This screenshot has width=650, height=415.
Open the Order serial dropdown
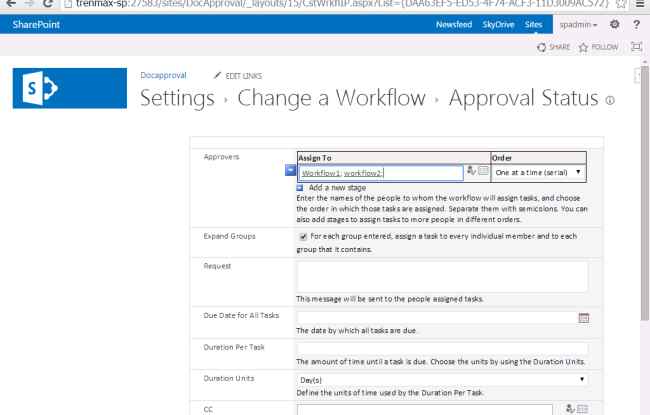tap(538, 172)
